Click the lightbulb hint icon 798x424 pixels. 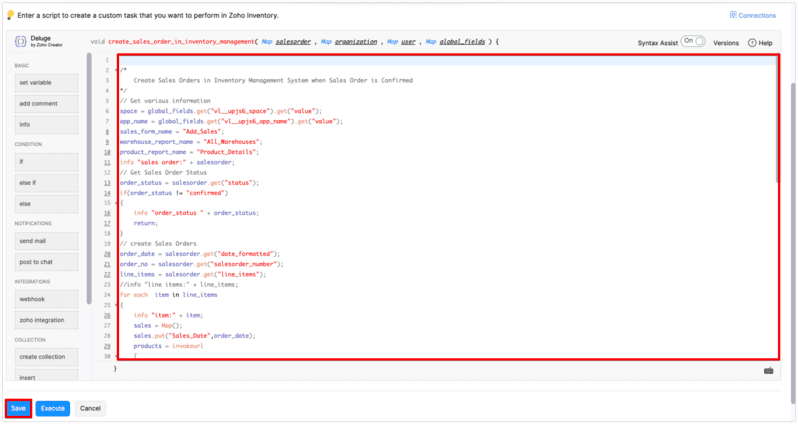pyautogui.click(x=10, y=16)
